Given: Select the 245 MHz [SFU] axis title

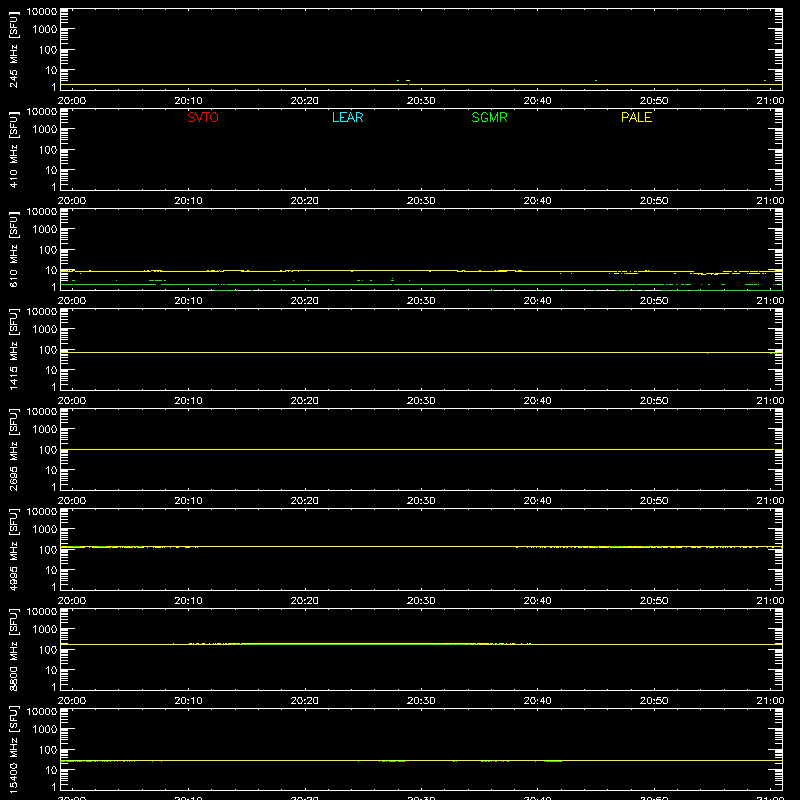Looking at the screenshot, I should click(13, 50).
